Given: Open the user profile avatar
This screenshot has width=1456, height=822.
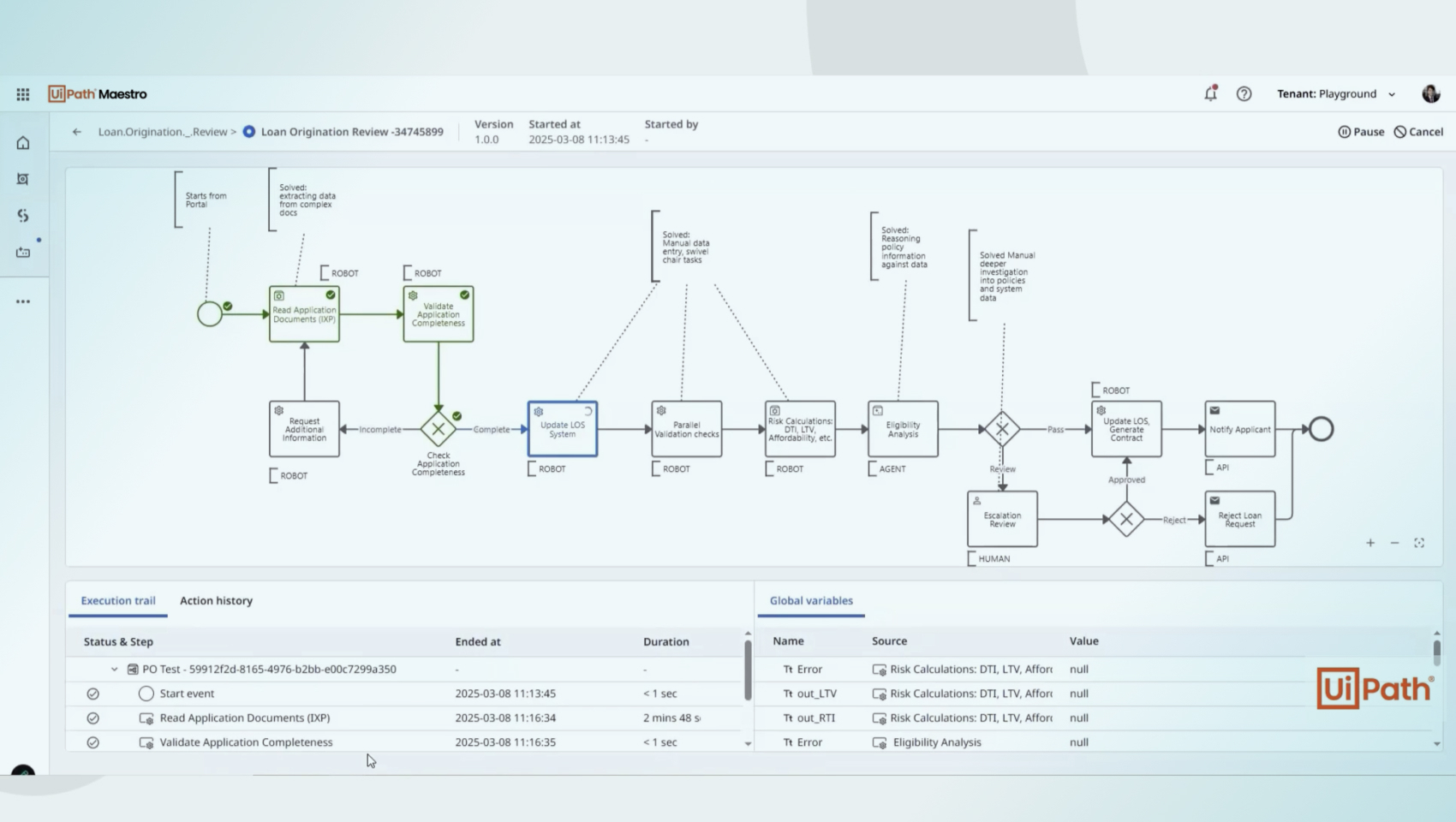Looking at the screenshot, I should click(x=1431, y=94).
